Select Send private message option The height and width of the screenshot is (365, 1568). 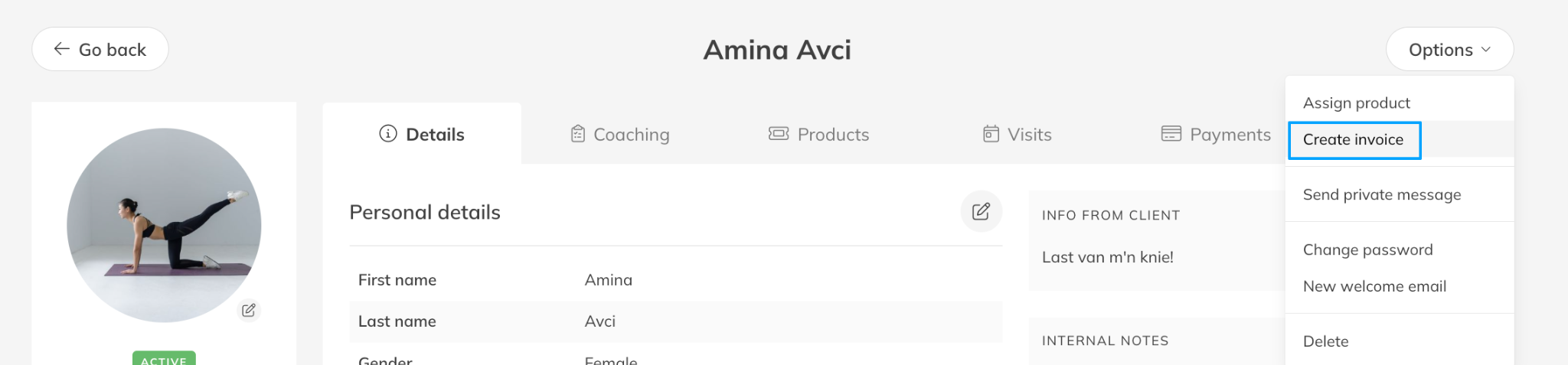[1381, 194]
